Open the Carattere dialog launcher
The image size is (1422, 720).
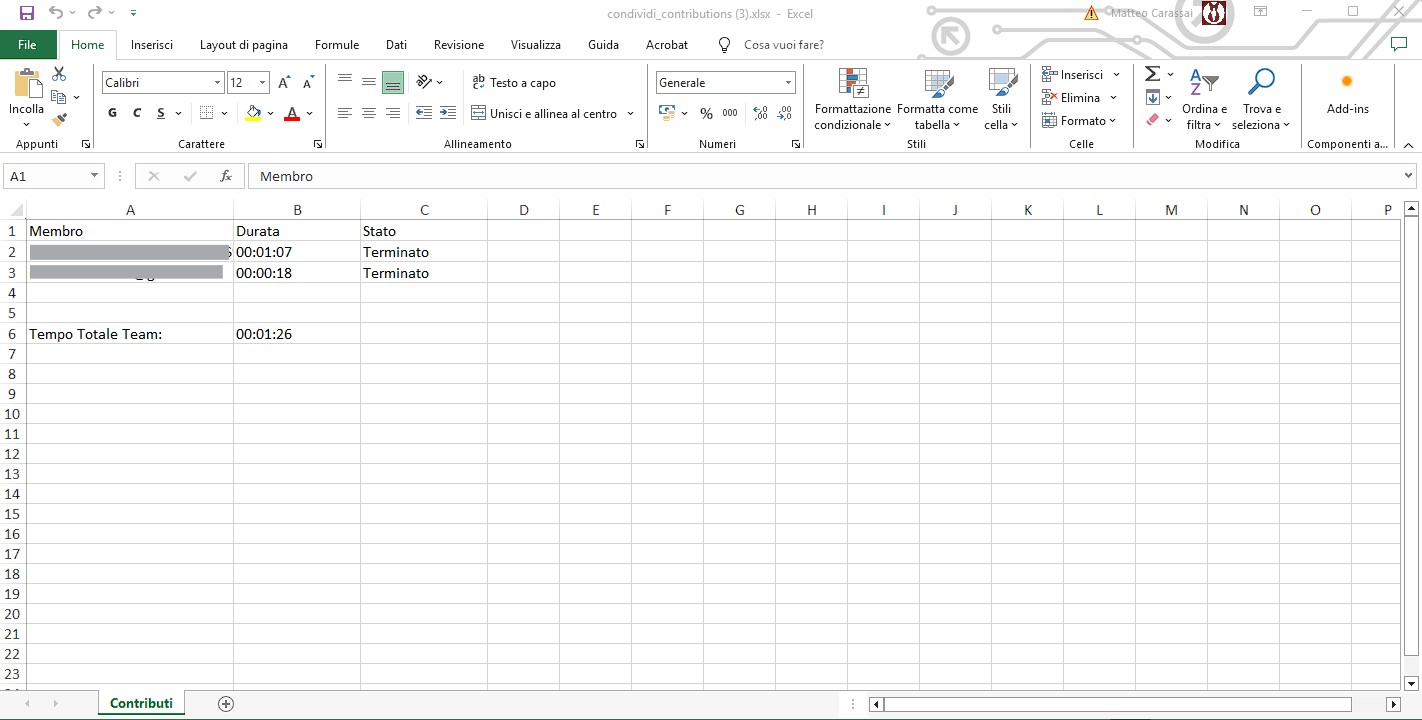(x=318, y=145)
